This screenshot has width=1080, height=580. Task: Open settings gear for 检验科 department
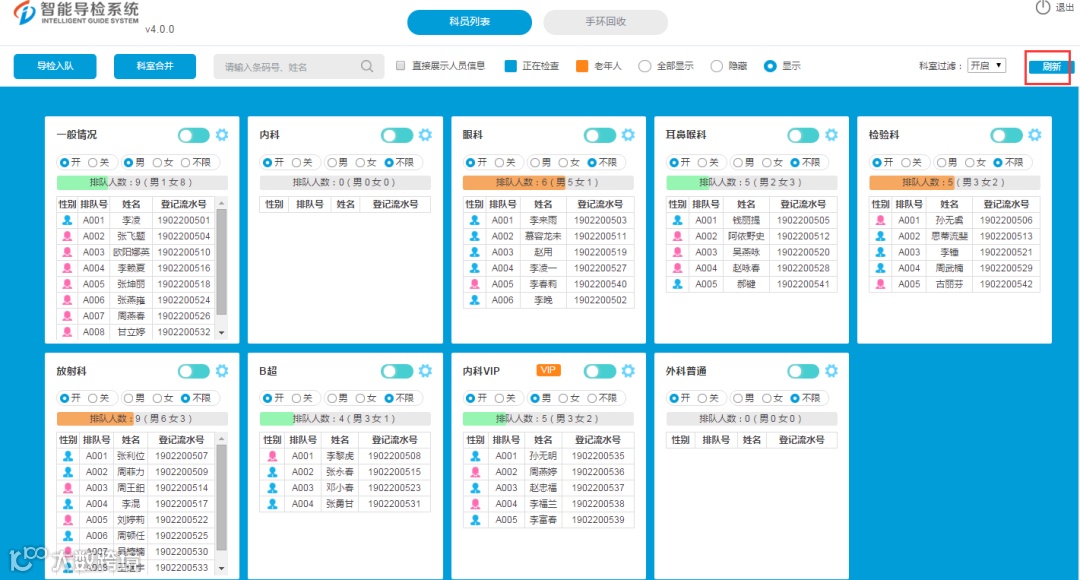[x=1035, y=135]
